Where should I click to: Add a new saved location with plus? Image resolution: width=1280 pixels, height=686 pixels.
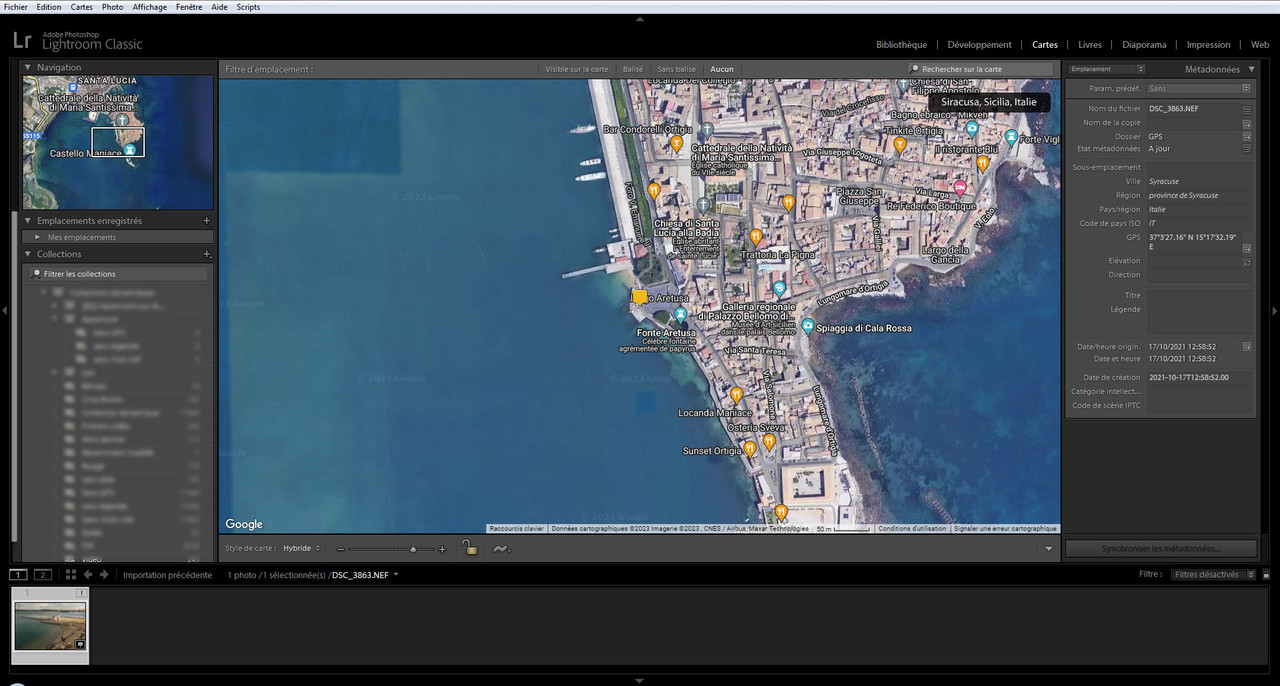click(x=207, y=221)
